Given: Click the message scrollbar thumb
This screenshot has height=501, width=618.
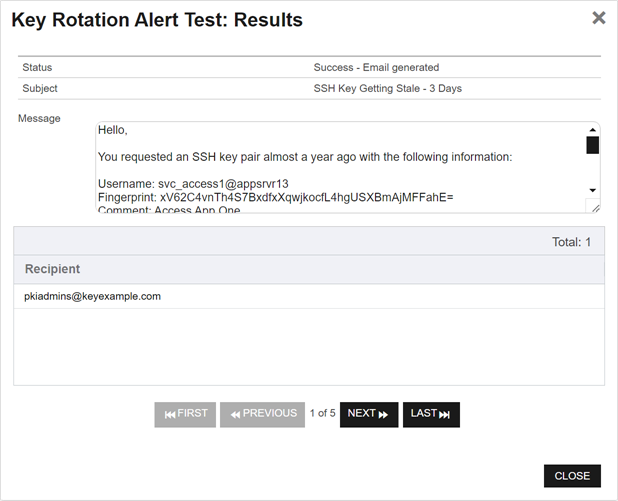Looking at the screenshot, I should pos(593,146).
